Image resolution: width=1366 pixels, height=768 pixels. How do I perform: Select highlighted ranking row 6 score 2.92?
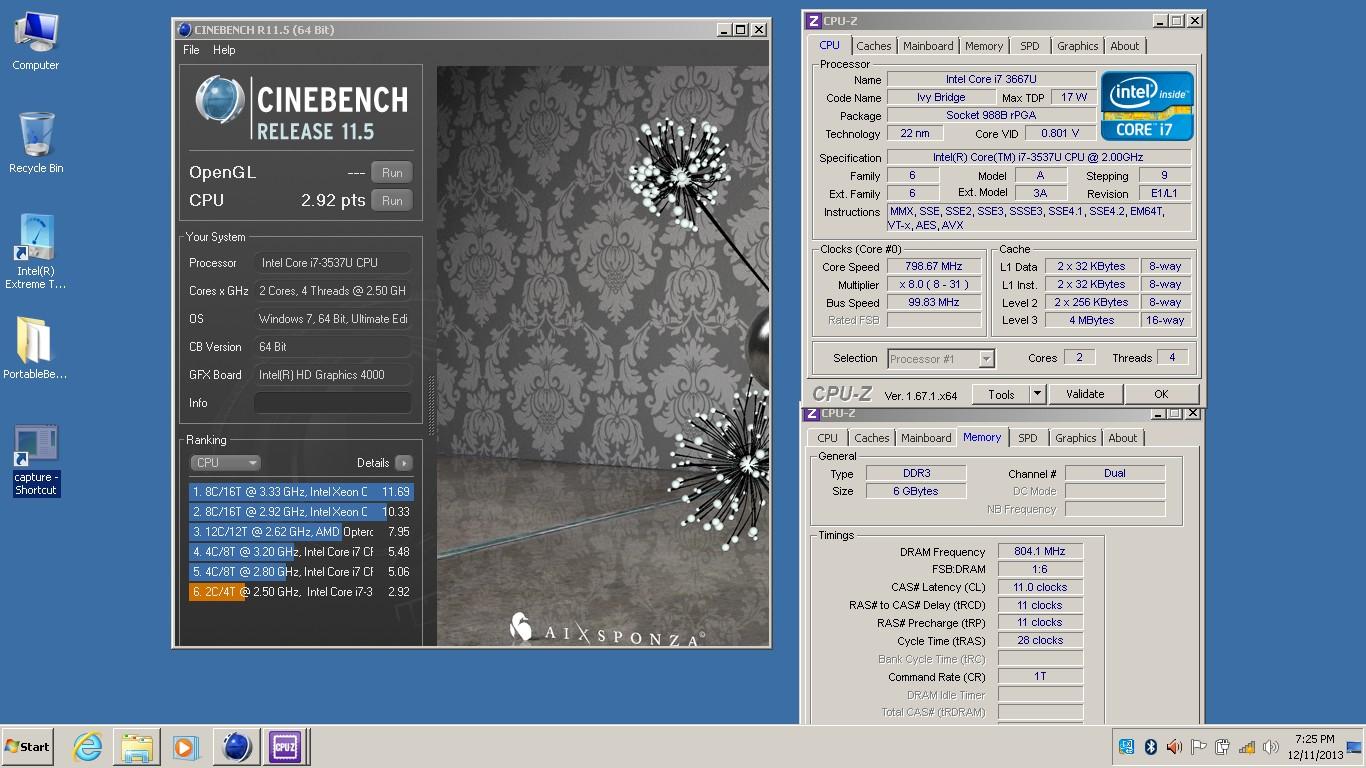[300, 592]
